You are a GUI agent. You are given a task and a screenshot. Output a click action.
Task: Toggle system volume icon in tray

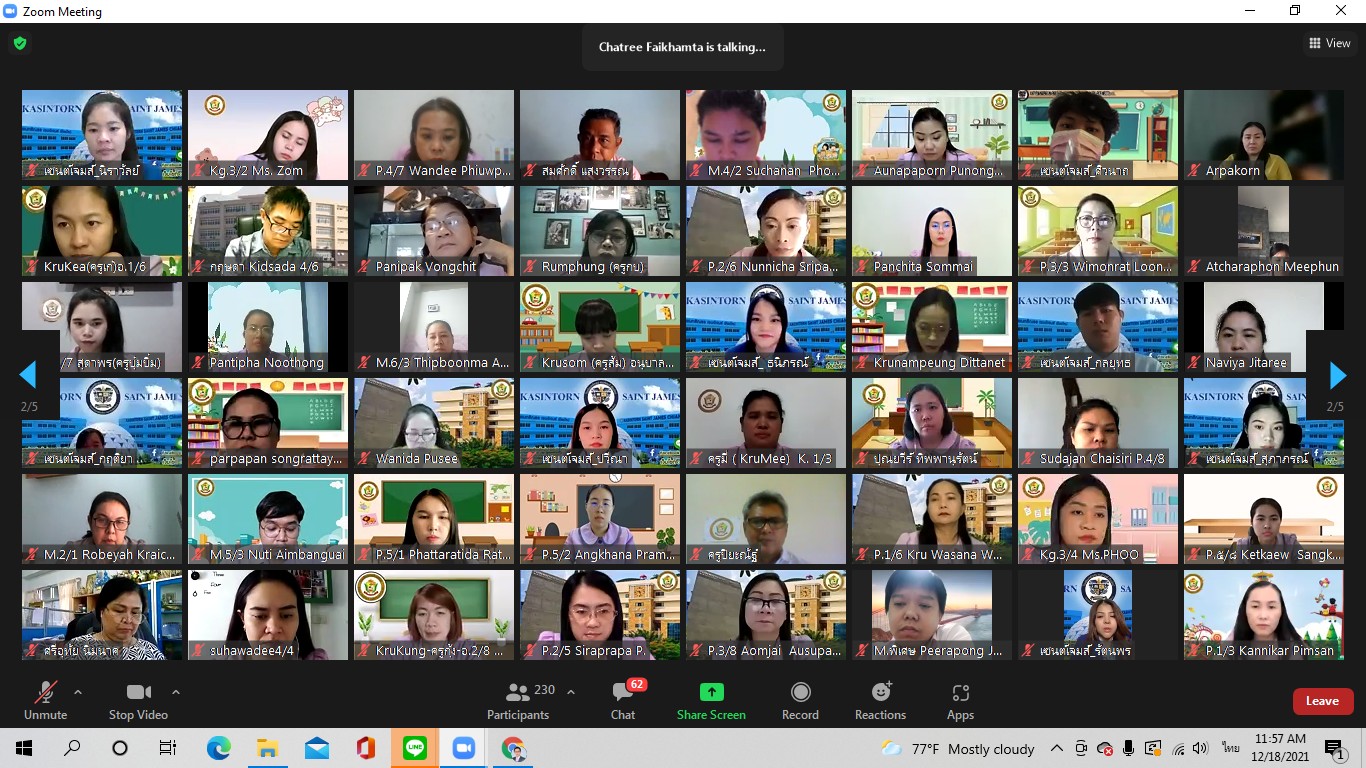click(x=1200, y=748)
